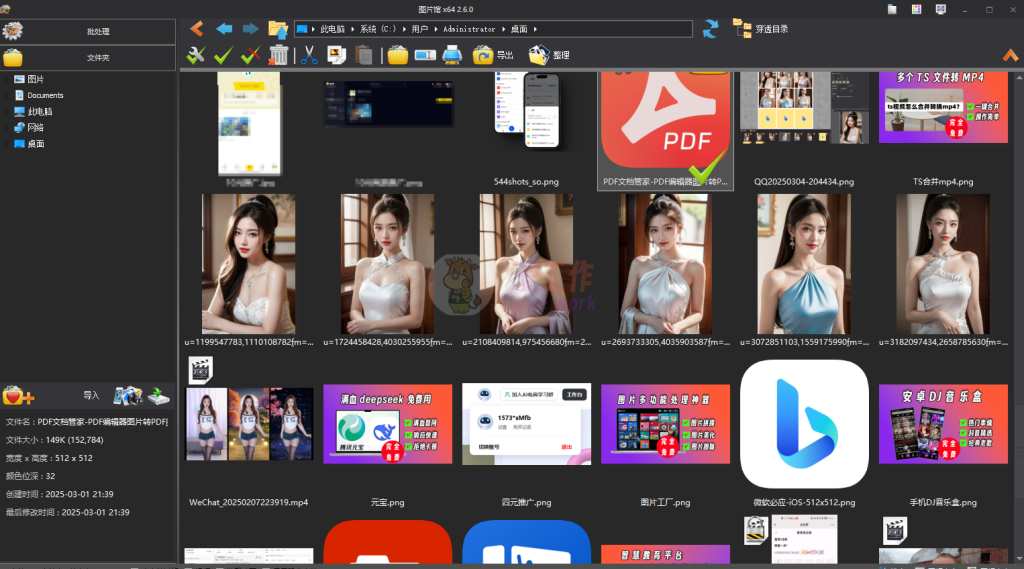Open the 批处理 panel tab

(x=98, y=32)
